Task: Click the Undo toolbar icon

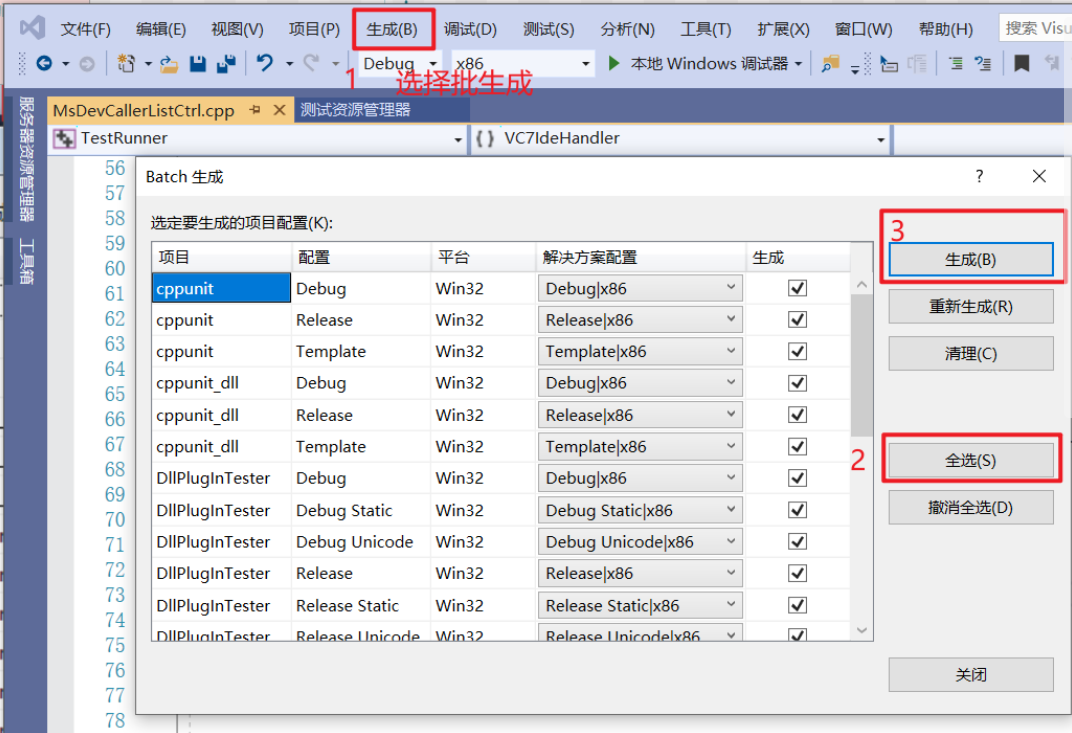Action: [262, 62]
